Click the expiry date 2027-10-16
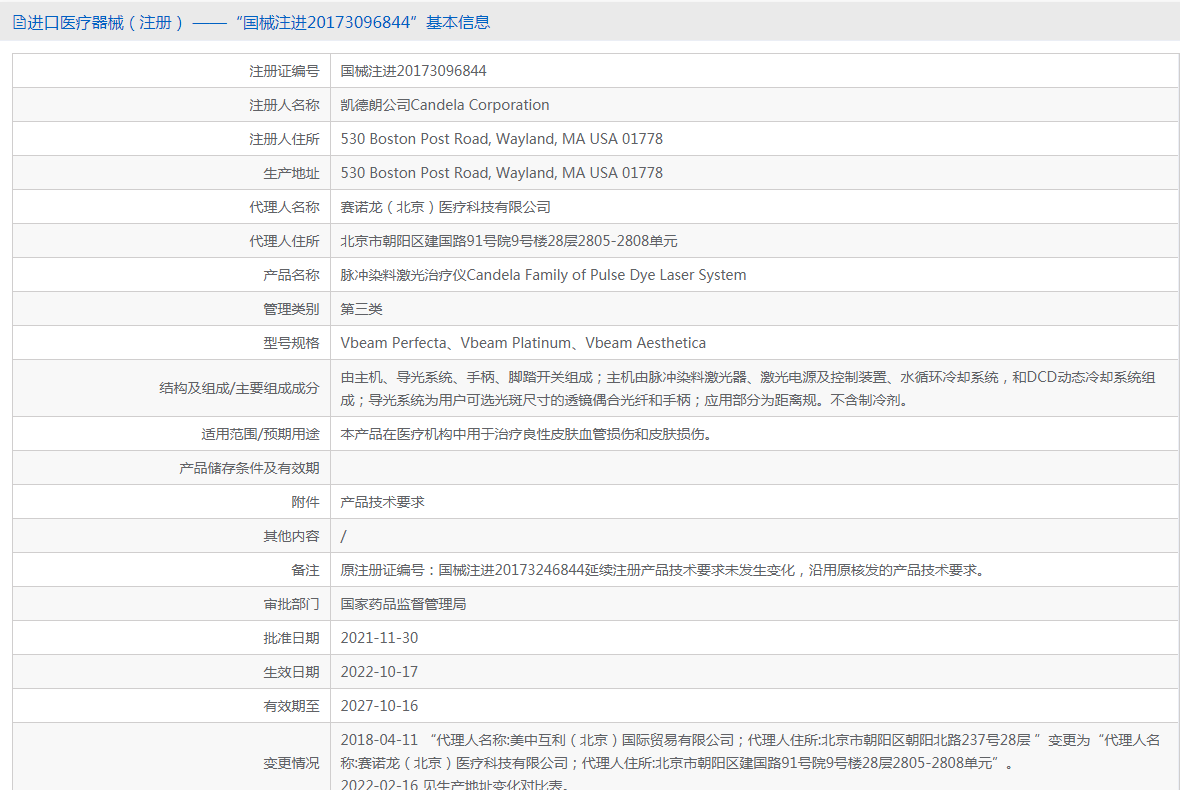Screen dimensions: 1180x790 379,706
